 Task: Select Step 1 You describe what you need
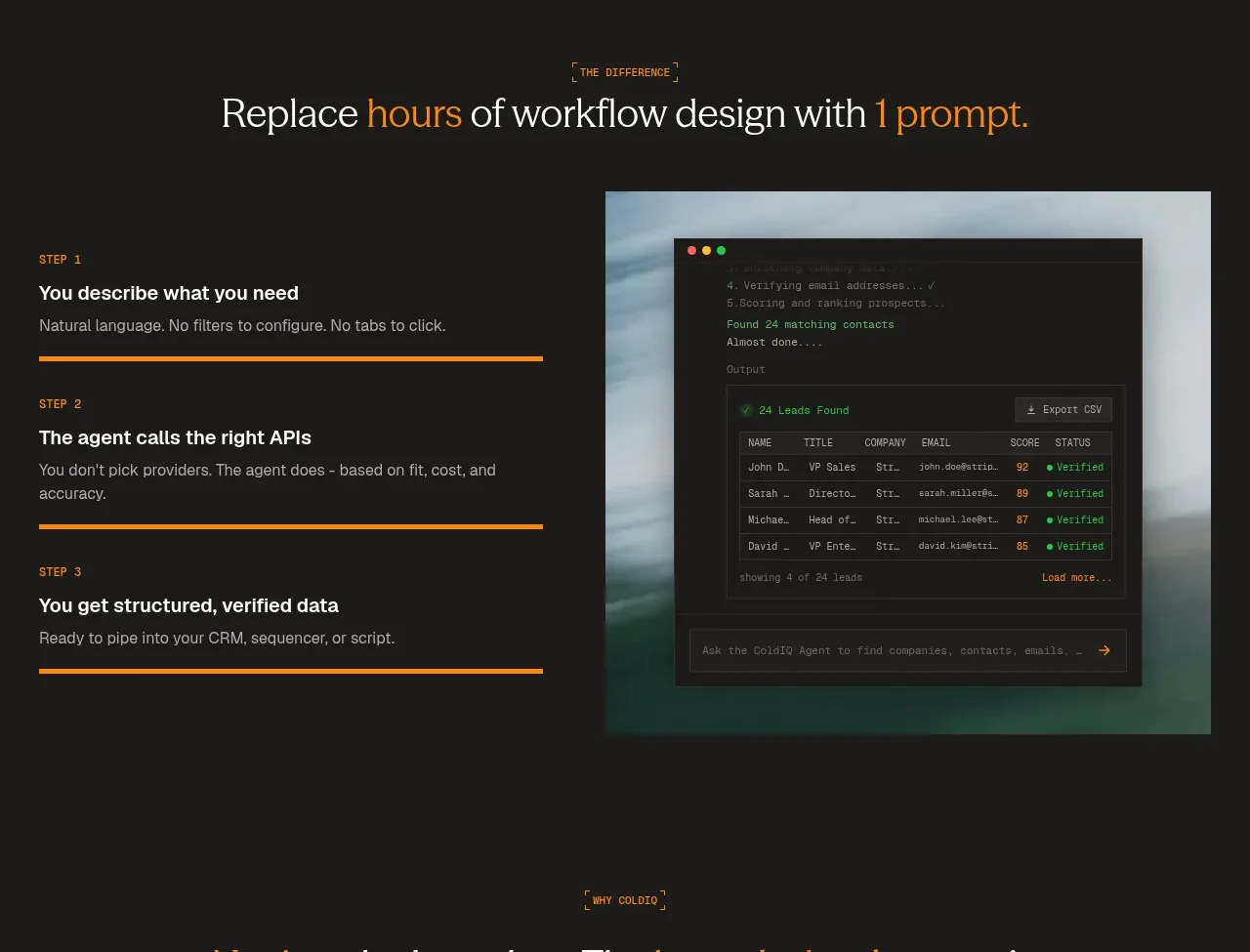[291, 306]
